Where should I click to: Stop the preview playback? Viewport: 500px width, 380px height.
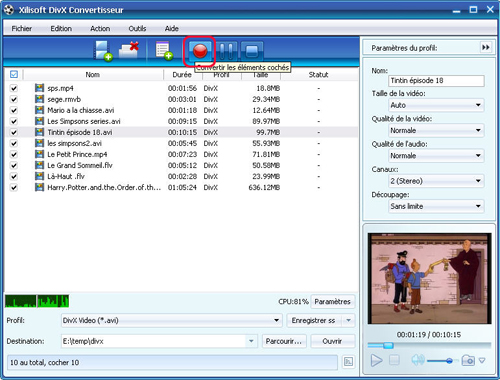[x=394, y=360]
